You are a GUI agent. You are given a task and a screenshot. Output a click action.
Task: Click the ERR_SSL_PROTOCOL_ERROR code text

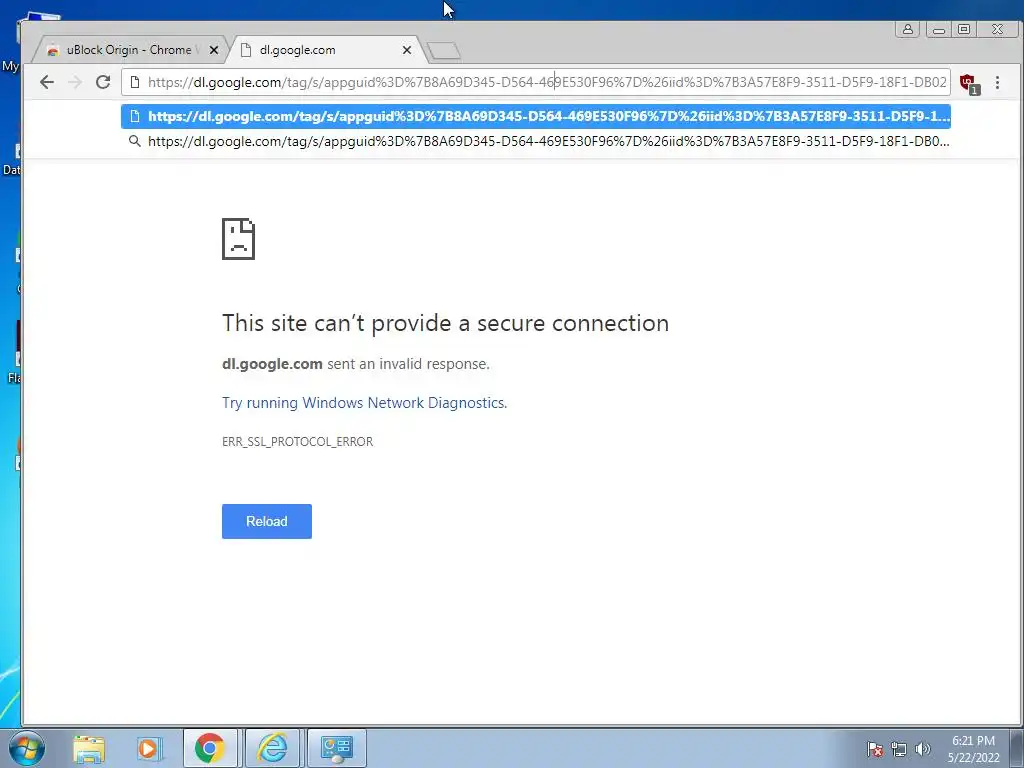coord(297,441)
